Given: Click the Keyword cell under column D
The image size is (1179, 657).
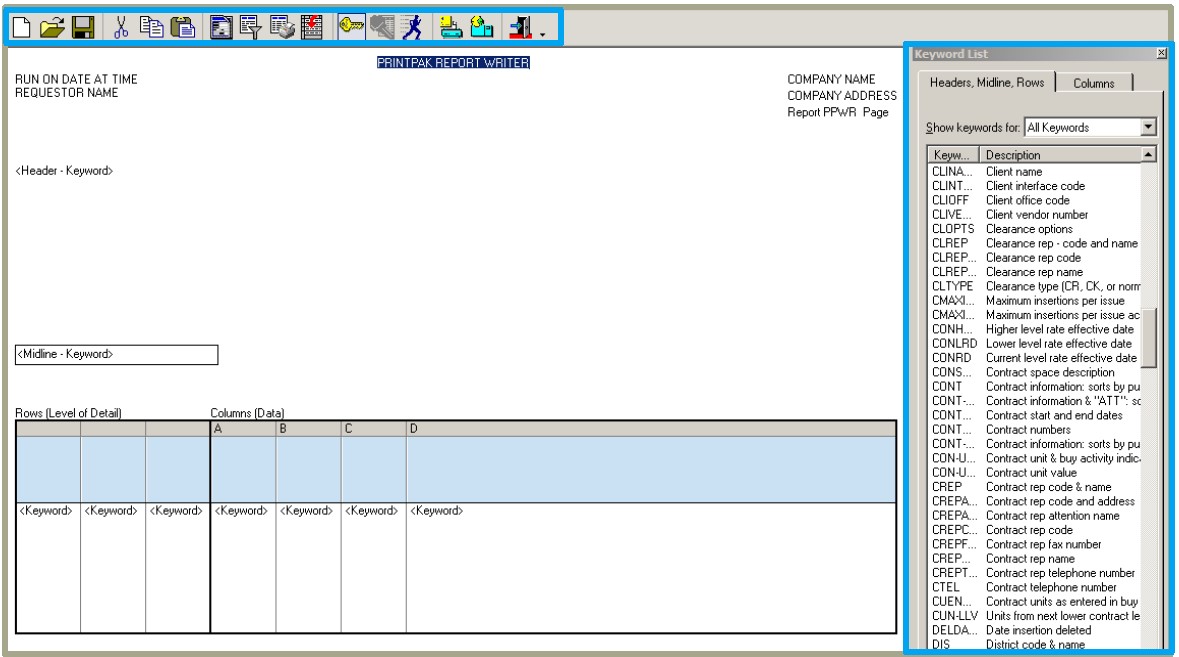Looking at the screenshot, I should click(x=437, y=510).
